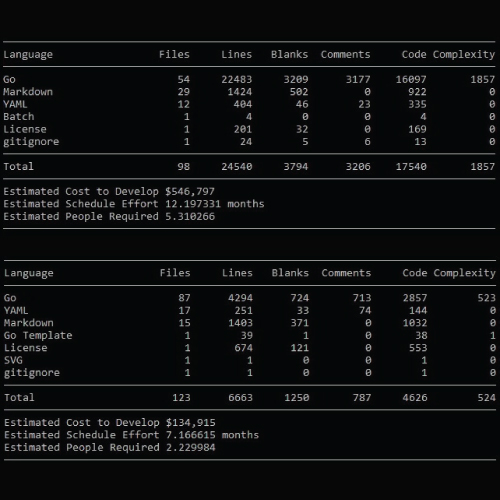Click YAML blanks value 33
Image resolution: width=500 pixels, height=500 pixels.
303,310
